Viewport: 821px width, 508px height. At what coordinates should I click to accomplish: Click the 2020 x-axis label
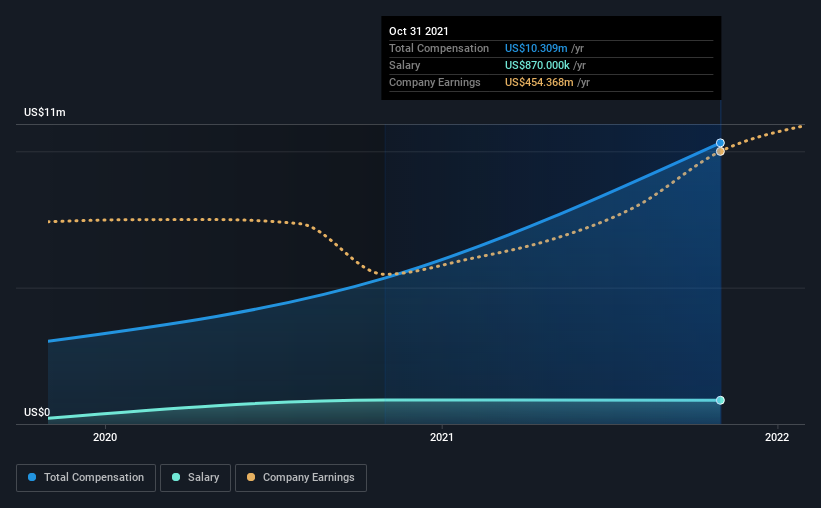pyautogui.click(x=105, y=437)
